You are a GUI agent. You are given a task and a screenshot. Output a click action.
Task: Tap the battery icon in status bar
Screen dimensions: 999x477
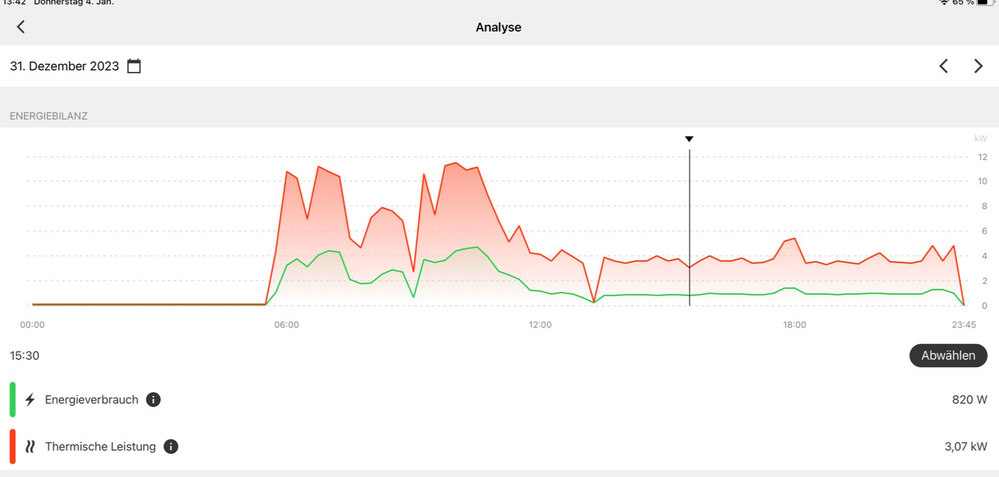(x=985, y=3)
